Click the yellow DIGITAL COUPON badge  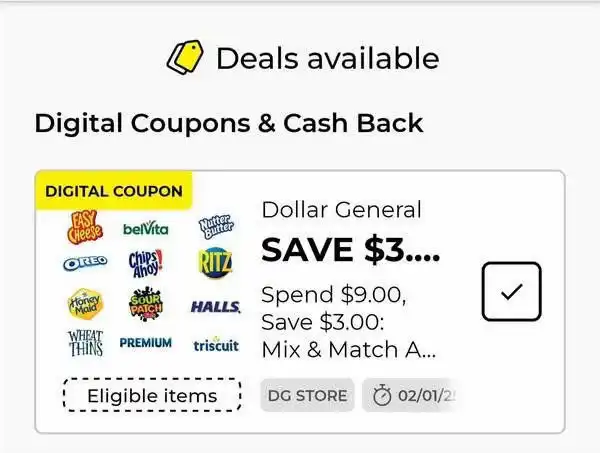point(114,191)
